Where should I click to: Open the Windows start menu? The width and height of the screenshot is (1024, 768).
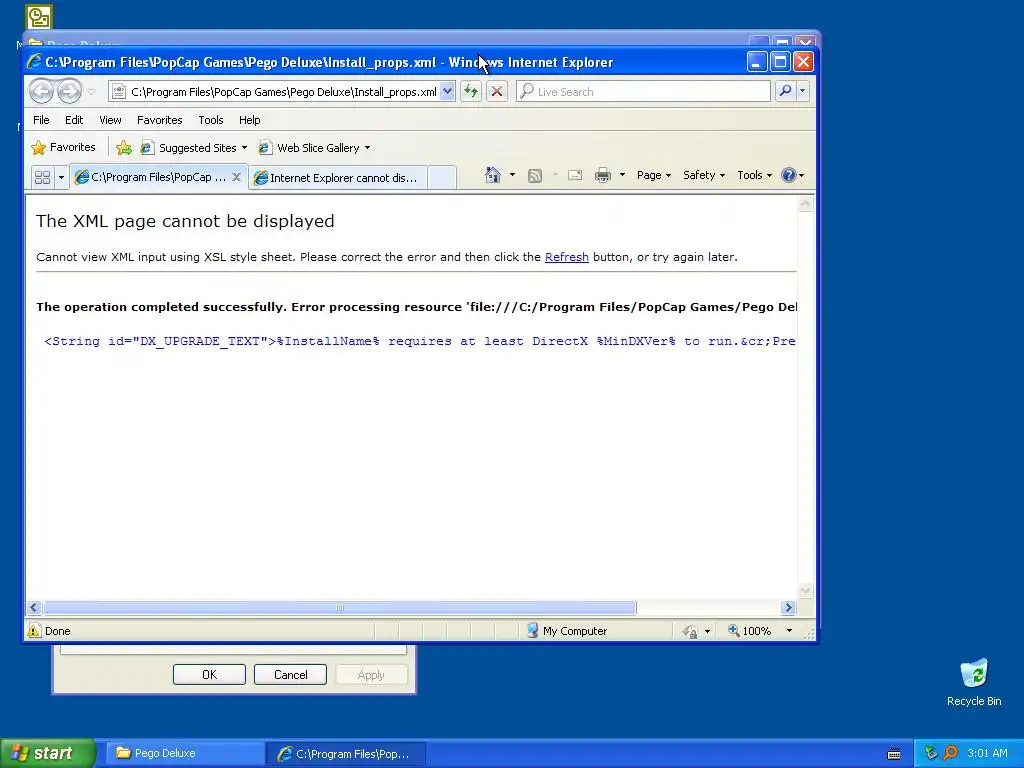[x=47, y=753]
